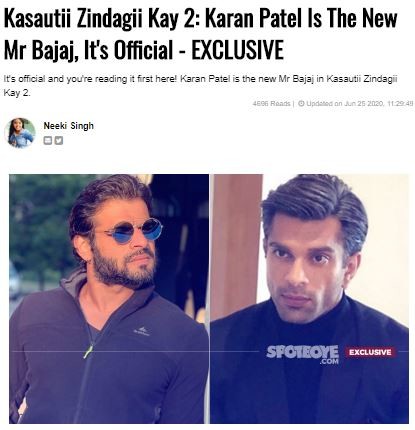Click the article summary paragraph text
The width and height of the screenshot is (415, 430).
(x=200, y=86)
